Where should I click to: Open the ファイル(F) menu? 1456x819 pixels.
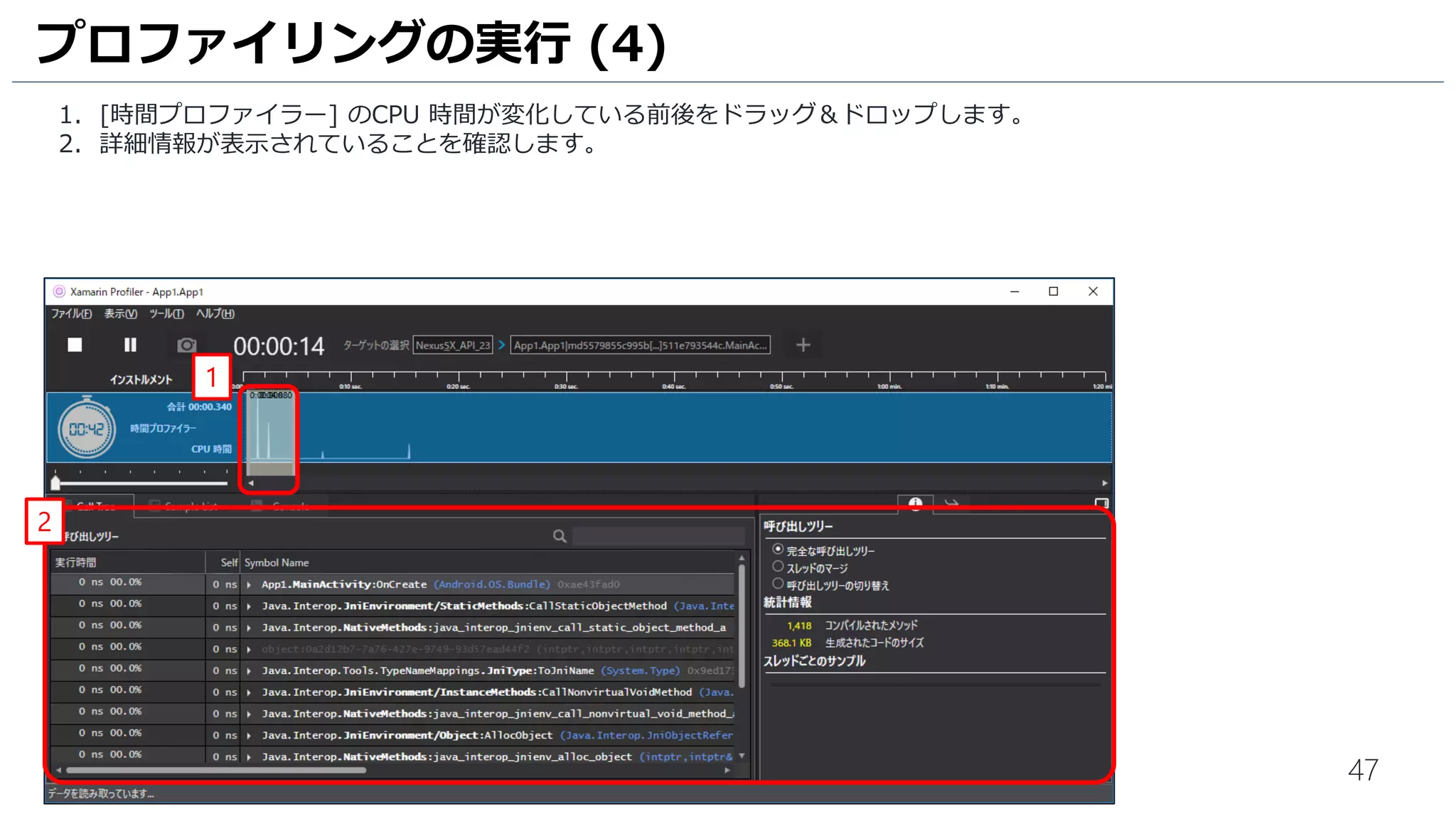(x=71, y=314)
